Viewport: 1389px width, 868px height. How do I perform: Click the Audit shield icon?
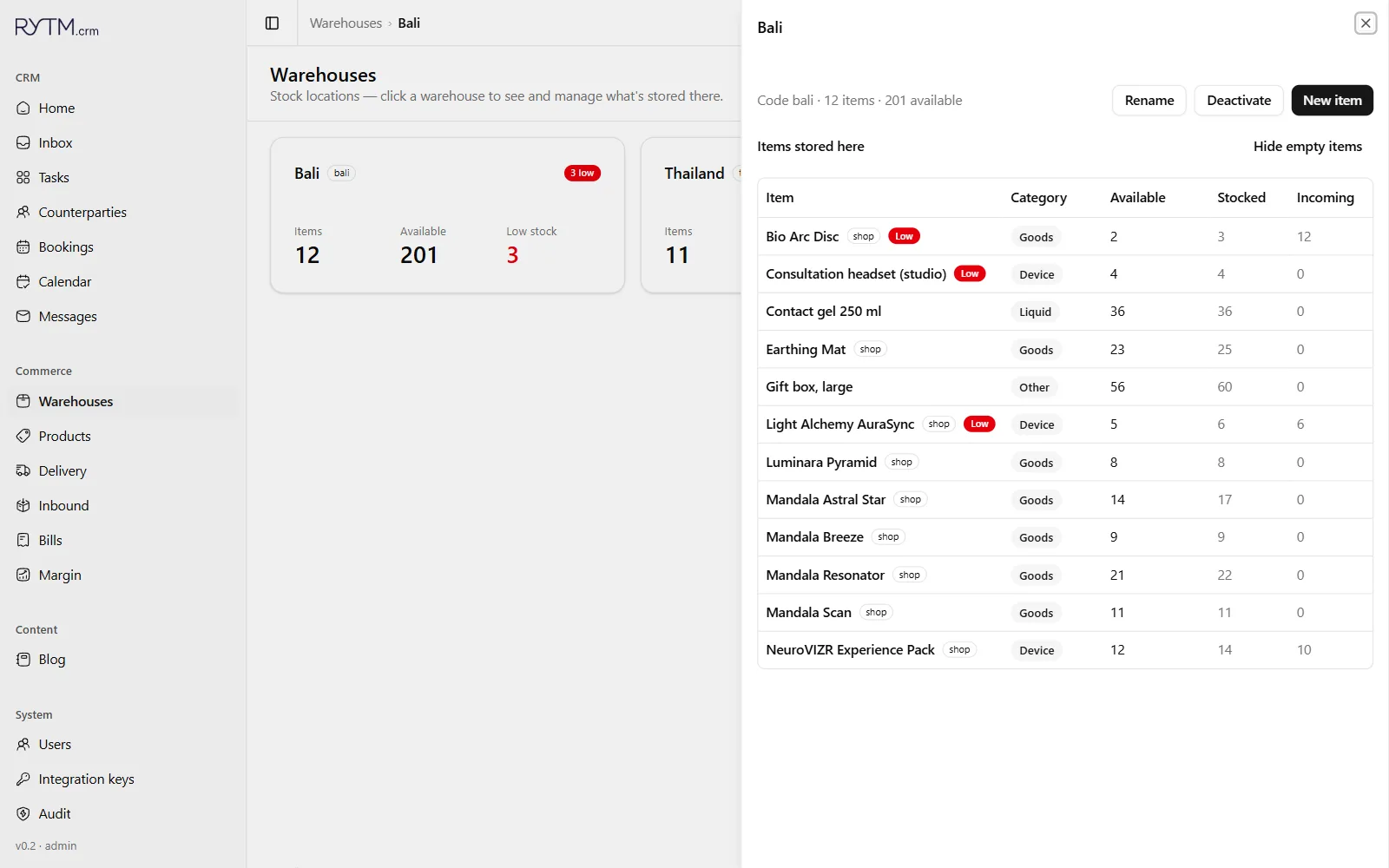click(23, 814)
